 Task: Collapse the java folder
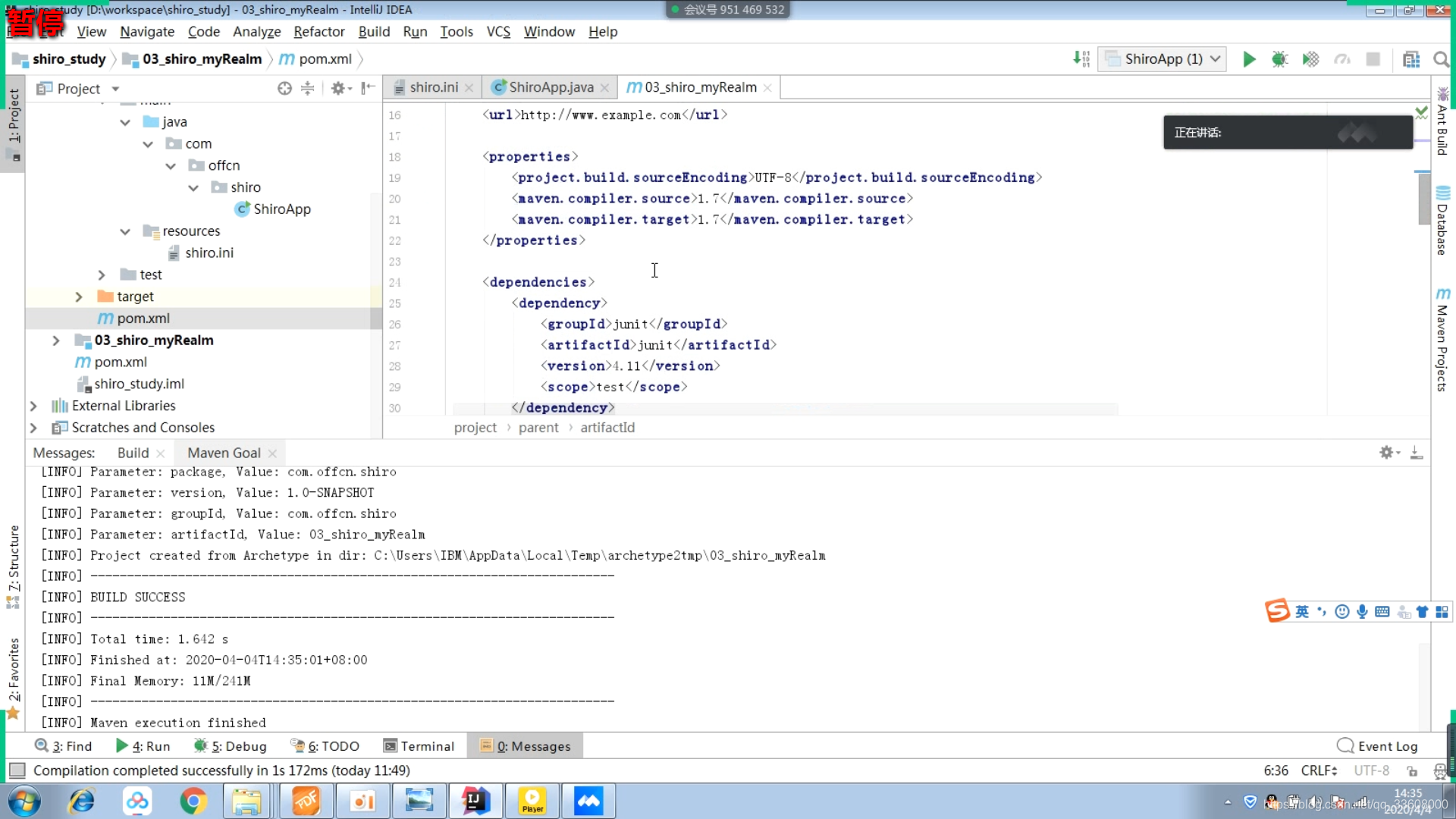tap(125, 122)
